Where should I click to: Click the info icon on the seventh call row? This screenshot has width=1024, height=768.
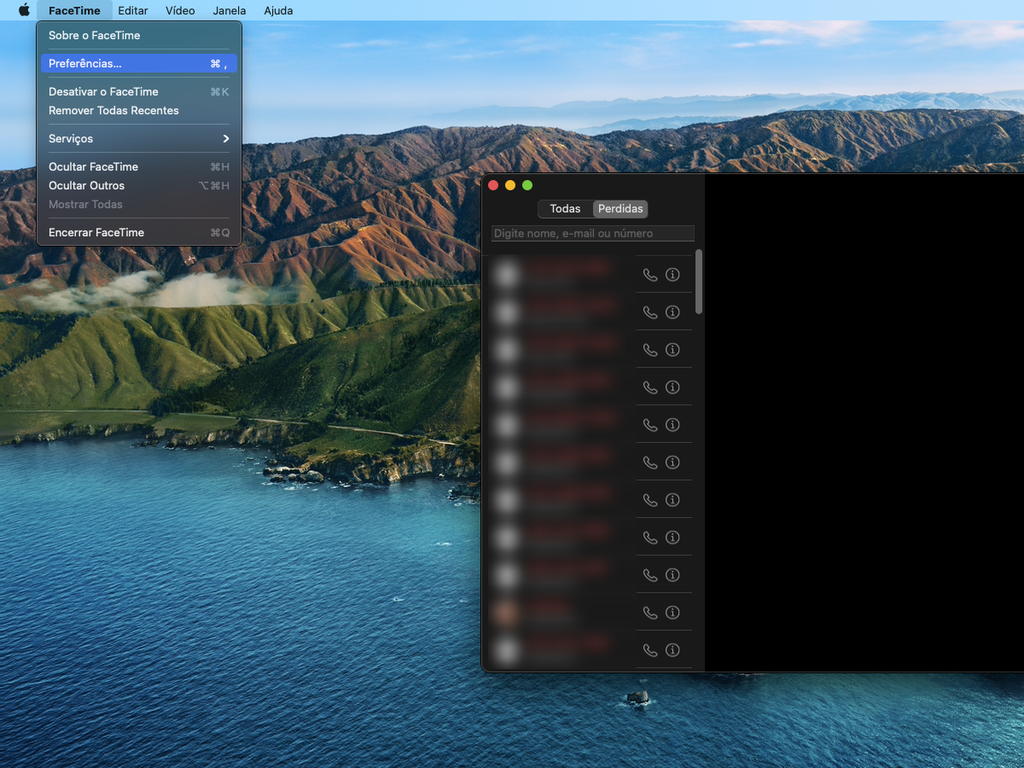click(672, 500)
